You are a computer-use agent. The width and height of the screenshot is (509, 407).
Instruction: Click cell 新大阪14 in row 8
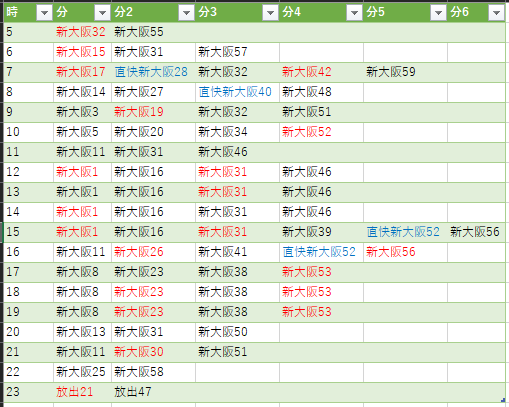(81, 92)
